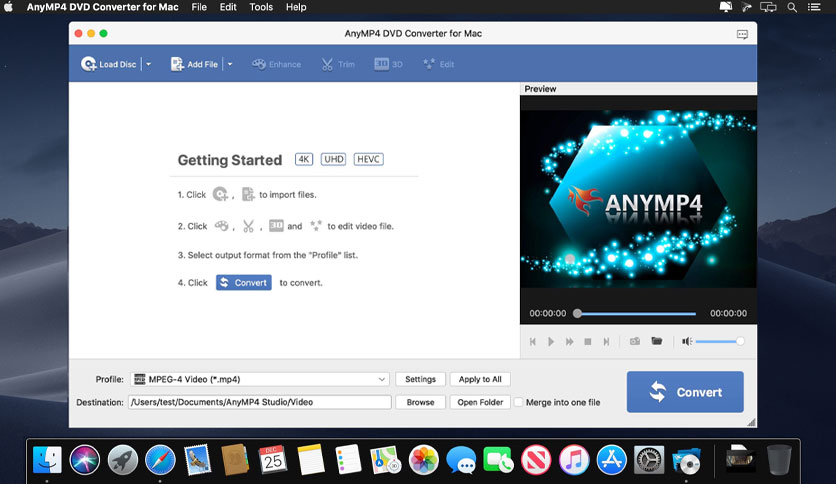Open the feedback message icon in title bar
836x484 pixels.
[x=742, y=34]
